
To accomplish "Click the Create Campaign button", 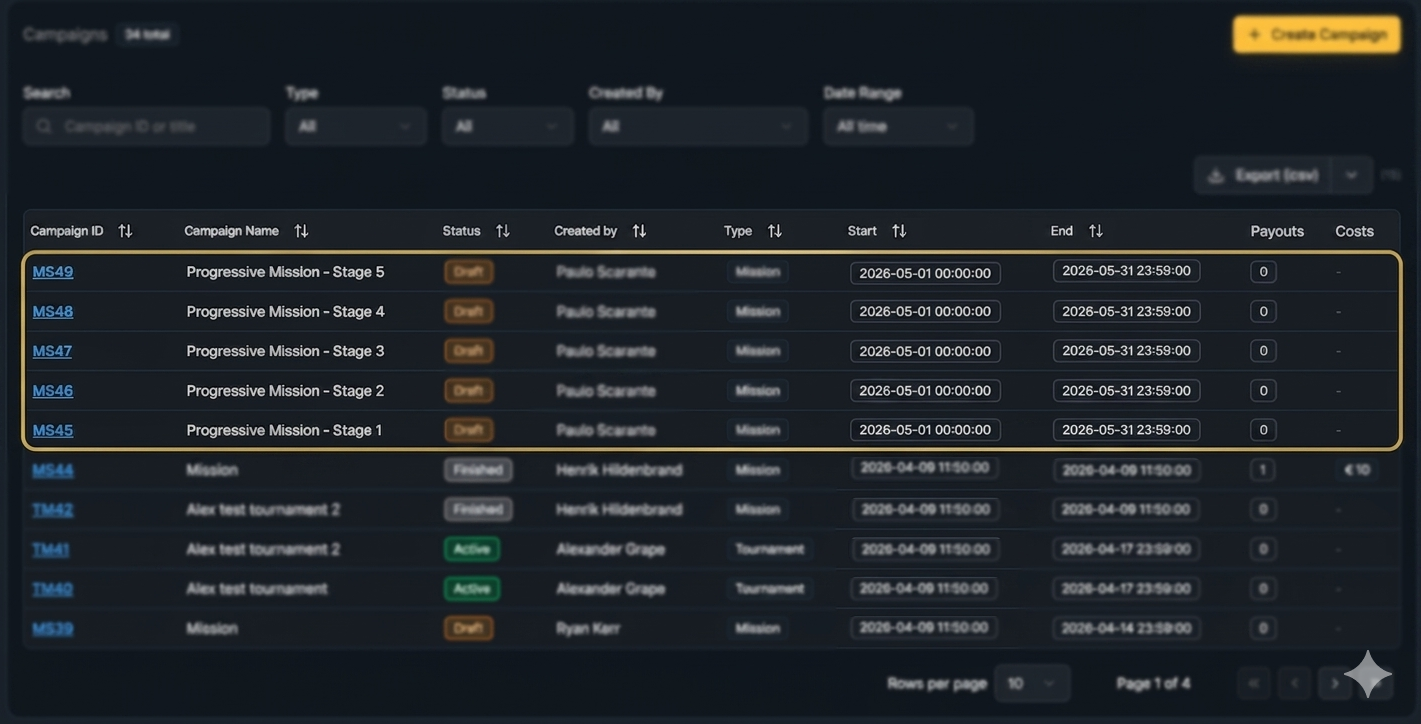I will click(1316, 34).
